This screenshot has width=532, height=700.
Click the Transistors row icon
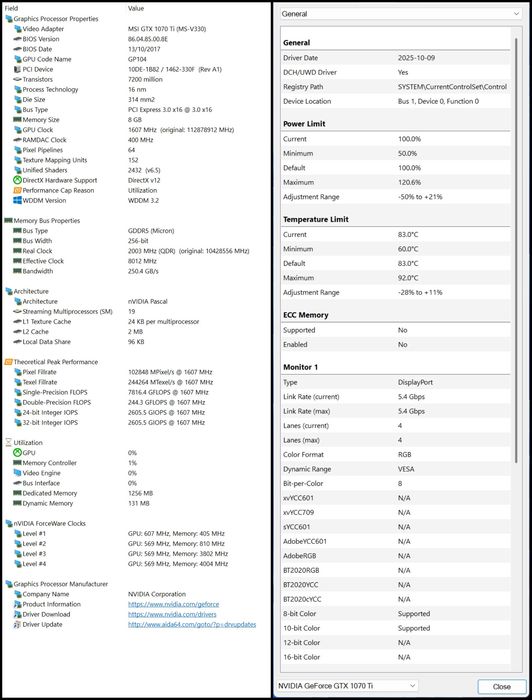pyautogui.click(x=17, y=79)
